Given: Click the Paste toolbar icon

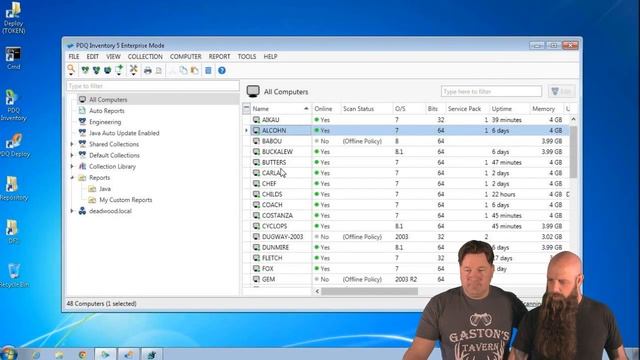Looking at the screenshot, I should (195, 71).
